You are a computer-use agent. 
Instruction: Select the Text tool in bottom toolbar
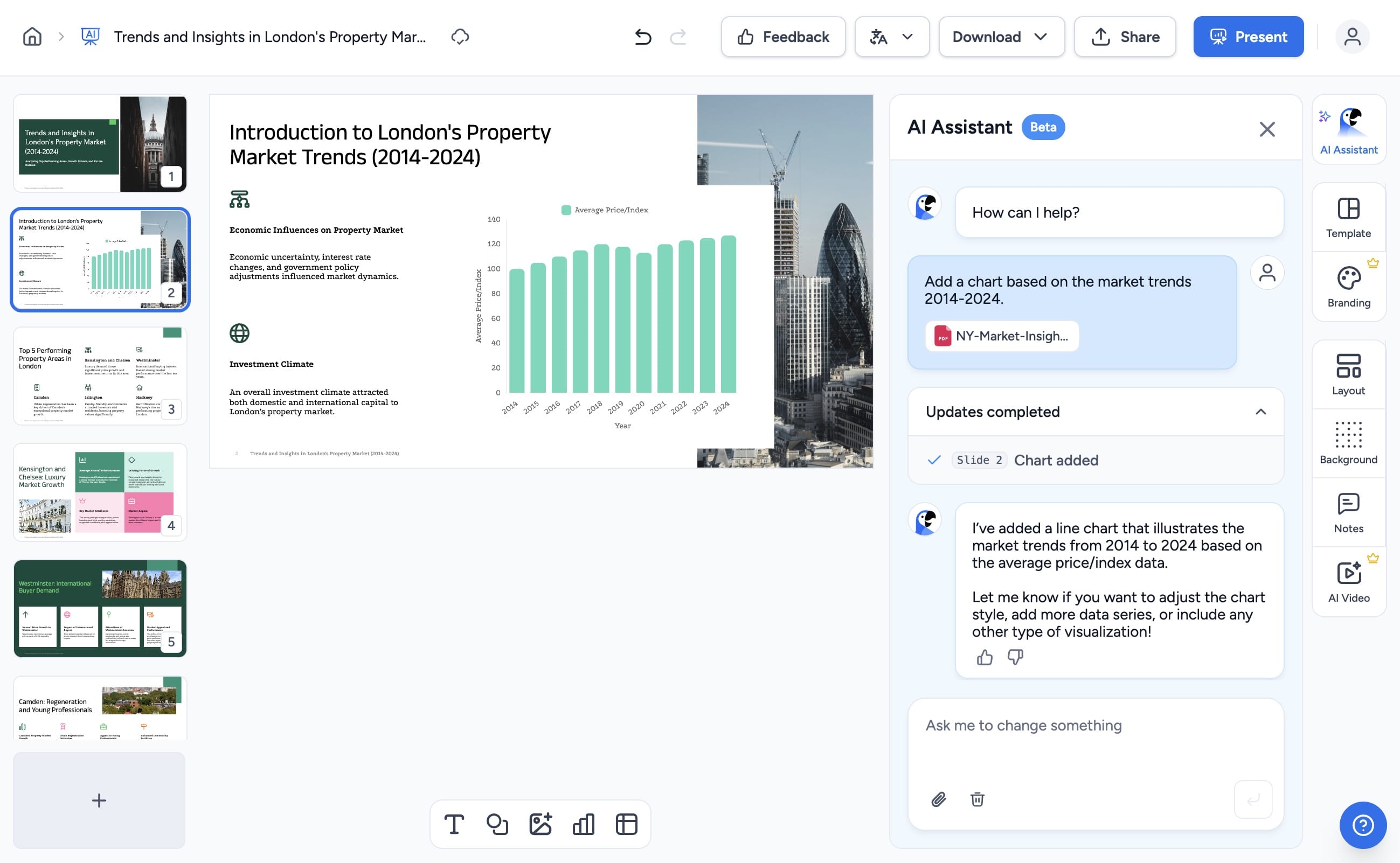[x=454, y=824]
